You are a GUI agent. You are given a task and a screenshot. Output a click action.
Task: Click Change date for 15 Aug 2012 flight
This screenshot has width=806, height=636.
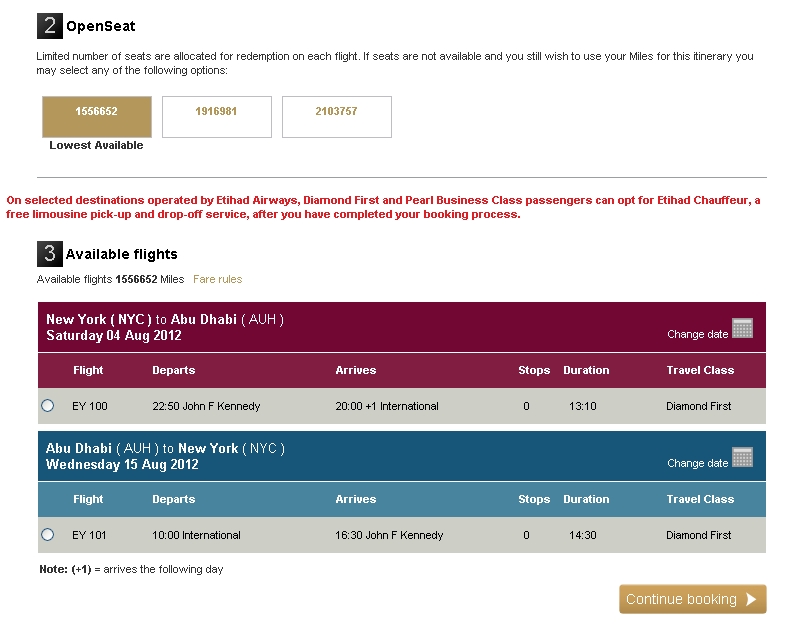[698, 463]
